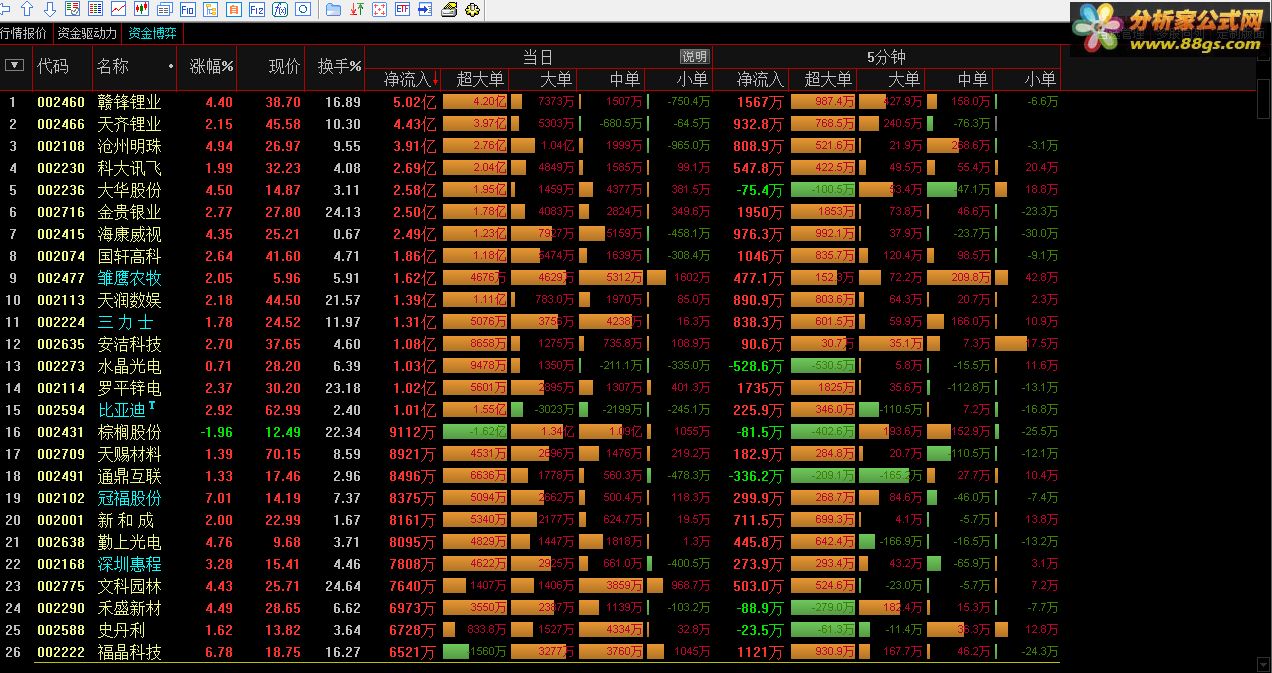
Task: Open the blue folder toolbar icon
Action: (333, 9)
